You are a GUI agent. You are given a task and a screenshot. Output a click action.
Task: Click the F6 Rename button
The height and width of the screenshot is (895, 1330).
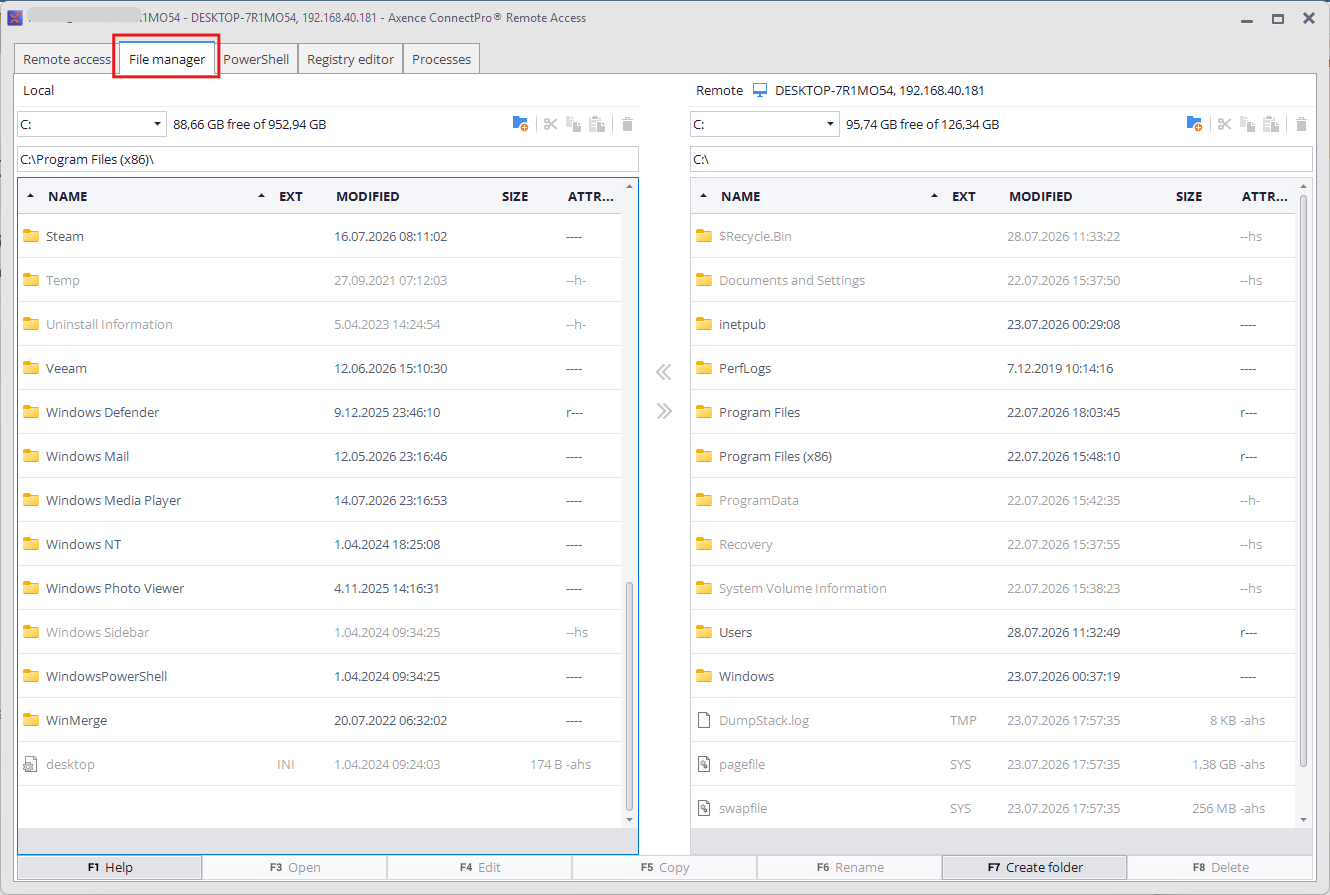click(850, 867)
